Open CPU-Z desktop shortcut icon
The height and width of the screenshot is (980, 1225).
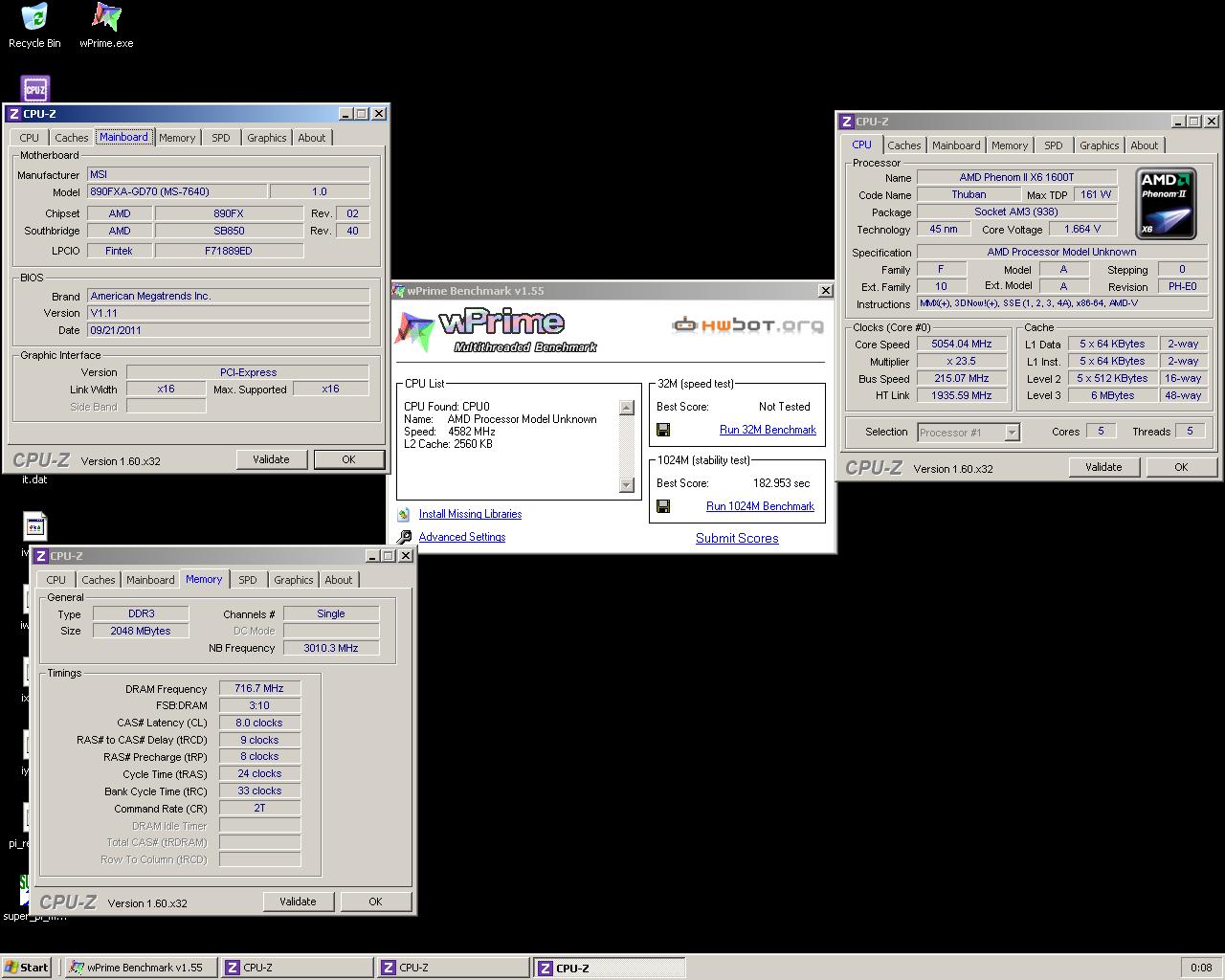coord(34,88)
